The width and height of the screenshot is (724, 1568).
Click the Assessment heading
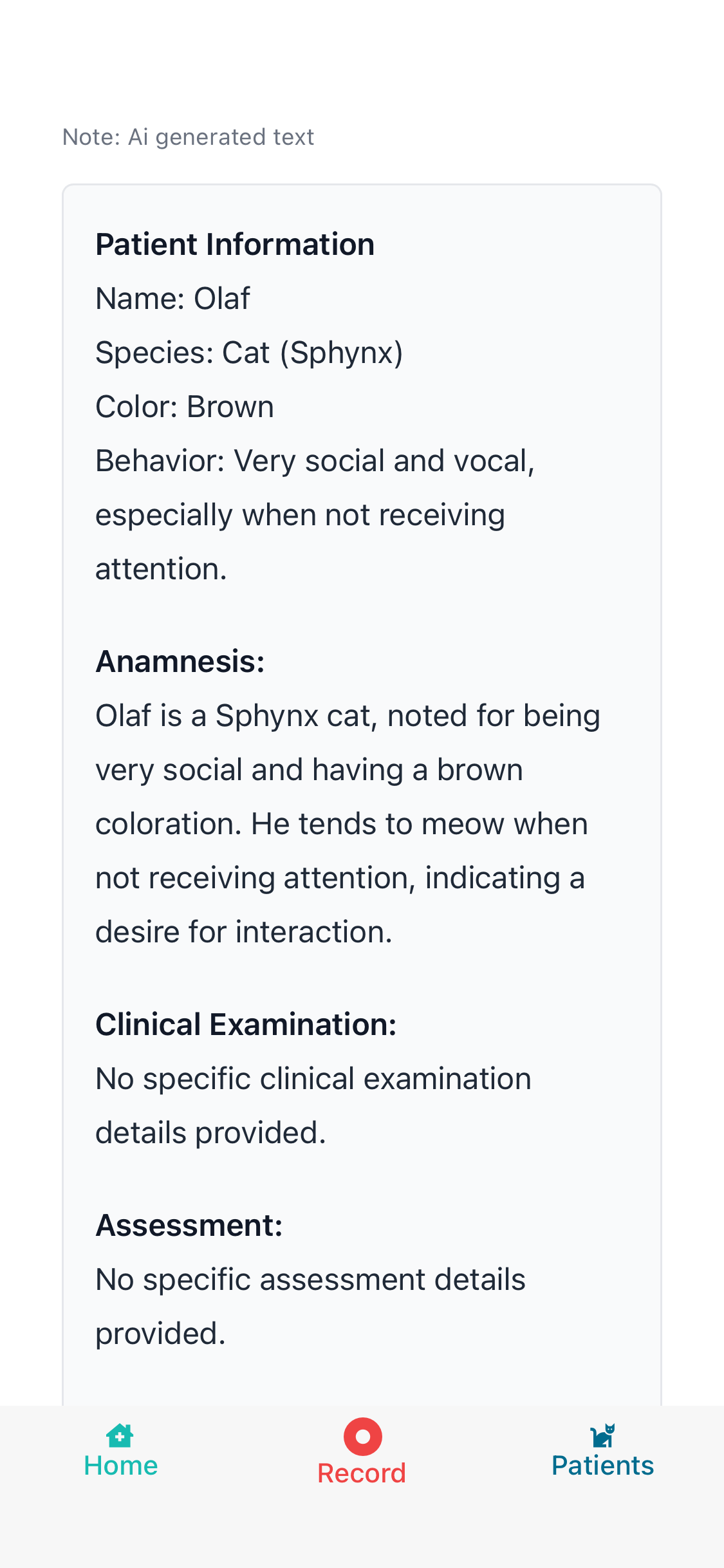(x=189, y=1226)
